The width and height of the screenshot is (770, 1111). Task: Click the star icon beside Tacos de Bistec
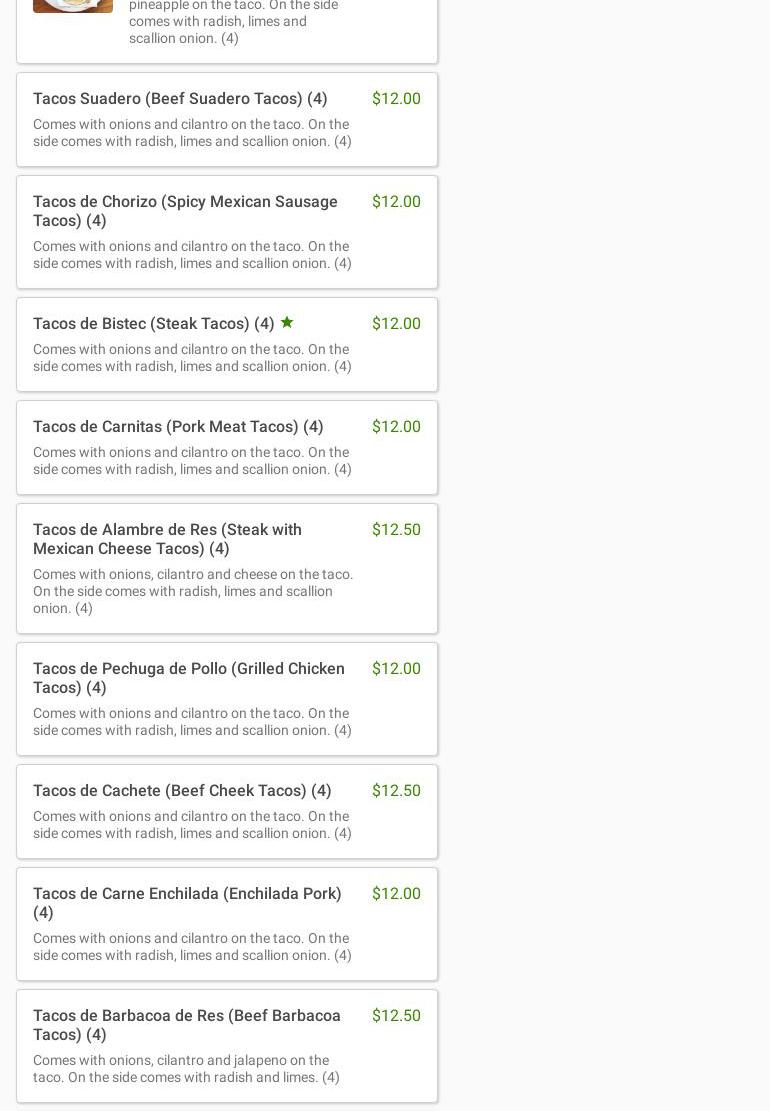(287, 322)
